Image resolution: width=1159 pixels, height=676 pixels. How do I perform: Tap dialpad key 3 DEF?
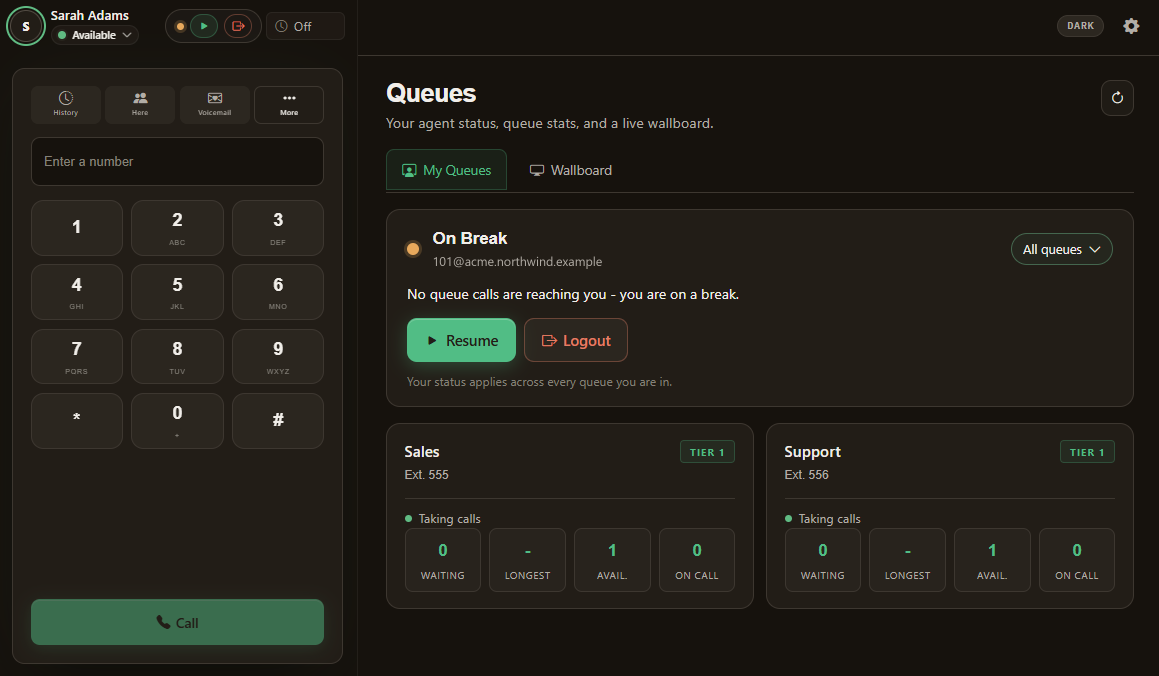[278, 228]
